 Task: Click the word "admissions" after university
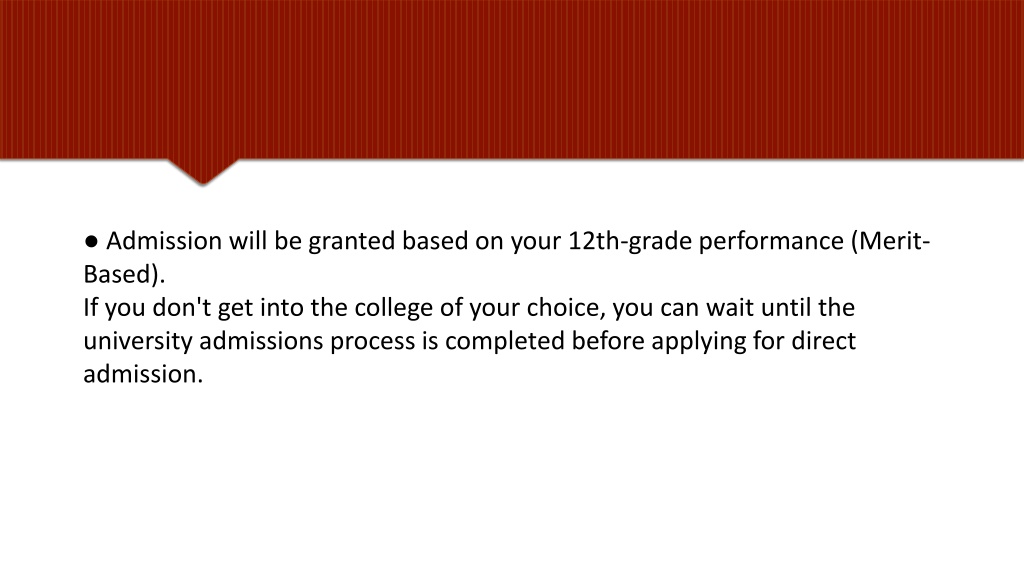point(261,341)
